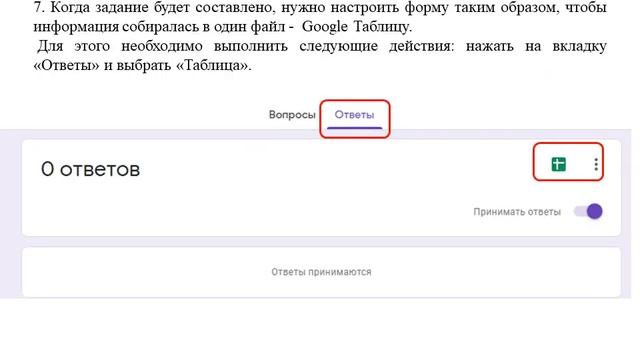The width and height of the screenshot is (640, 360).
Task: Toggle the «Принимать ответы» switch
Action: tap(588, 211)
